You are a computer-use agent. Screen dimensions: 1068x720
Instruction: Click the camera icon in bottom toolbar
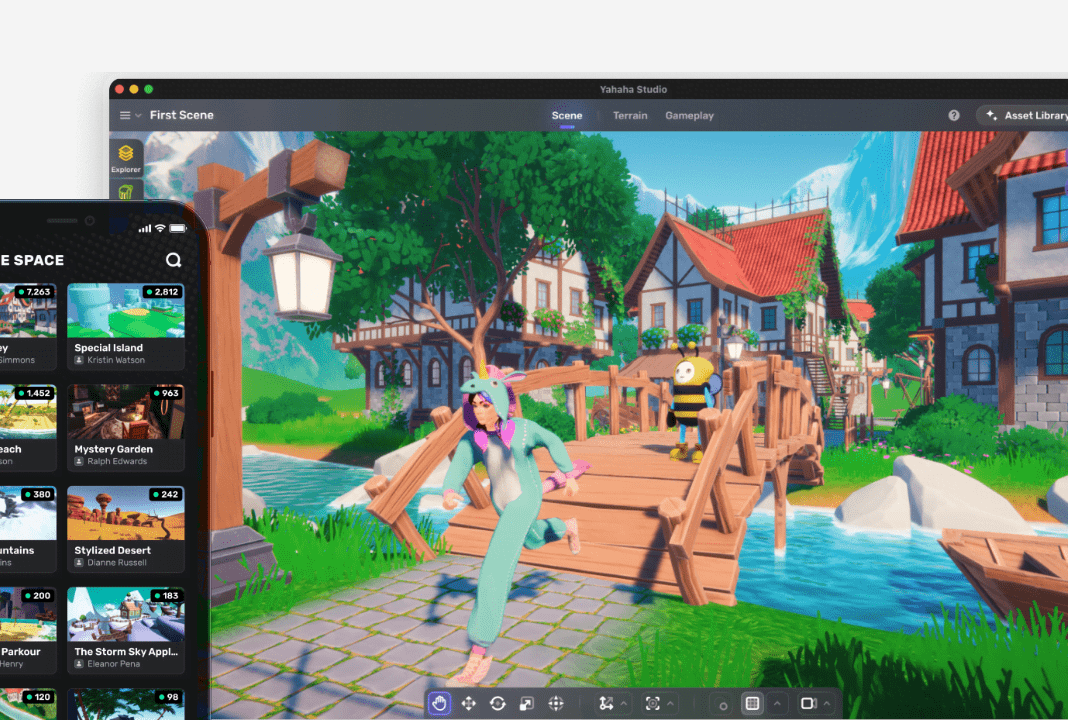(x=808, y=703)
